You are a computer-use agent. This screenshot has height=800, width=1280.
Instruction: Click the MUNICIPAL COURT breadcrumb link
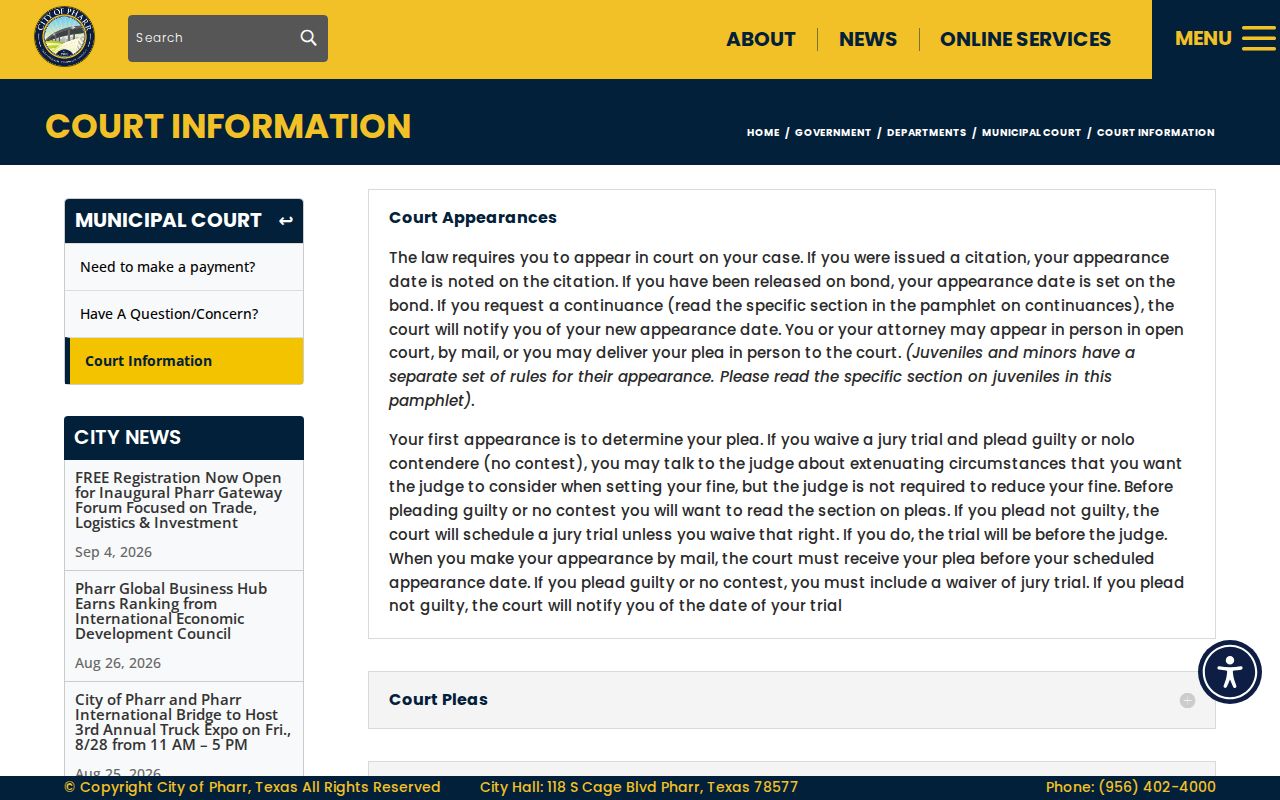[x=1031, y=132]
